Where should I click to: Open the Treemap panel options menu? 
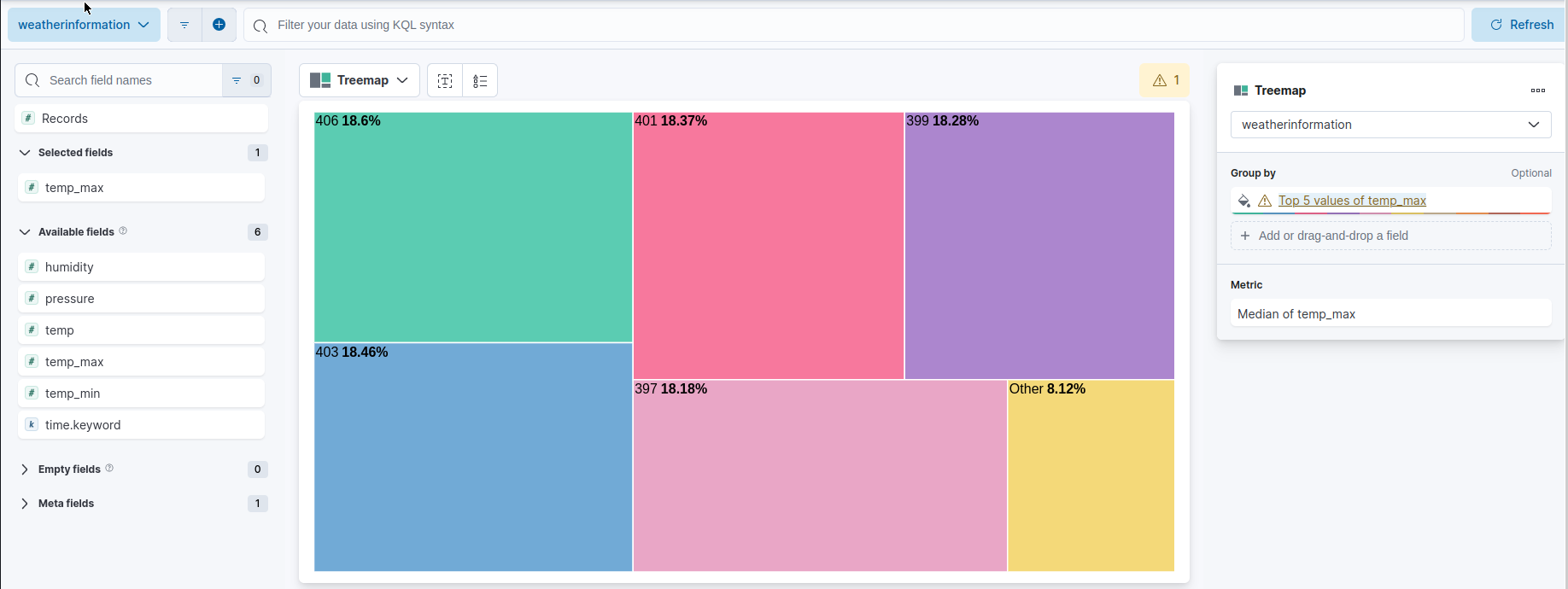[x=1538, y=90]
